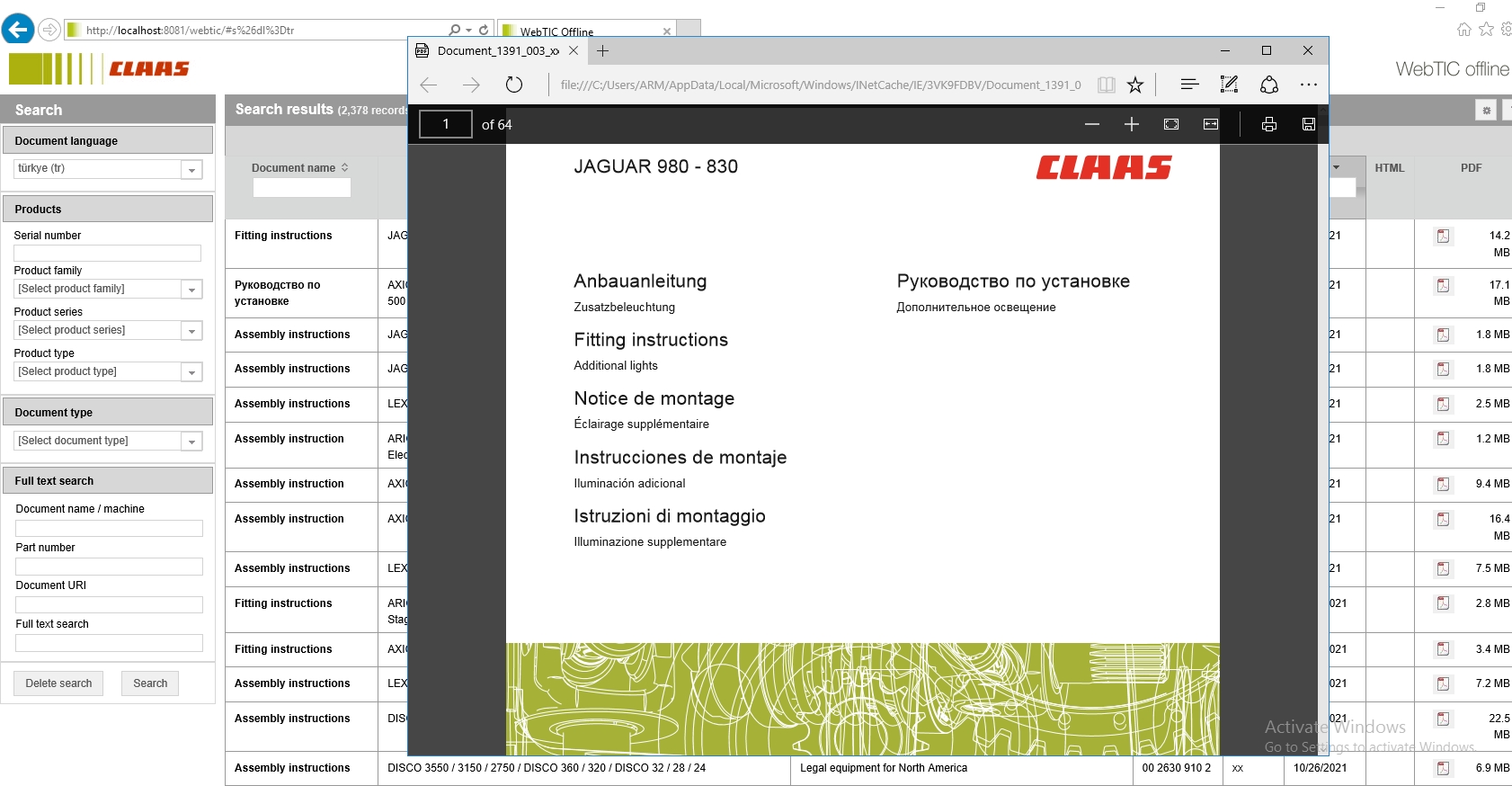
Task: Go back in the WebTIC browser window
Action: [18, 30]
